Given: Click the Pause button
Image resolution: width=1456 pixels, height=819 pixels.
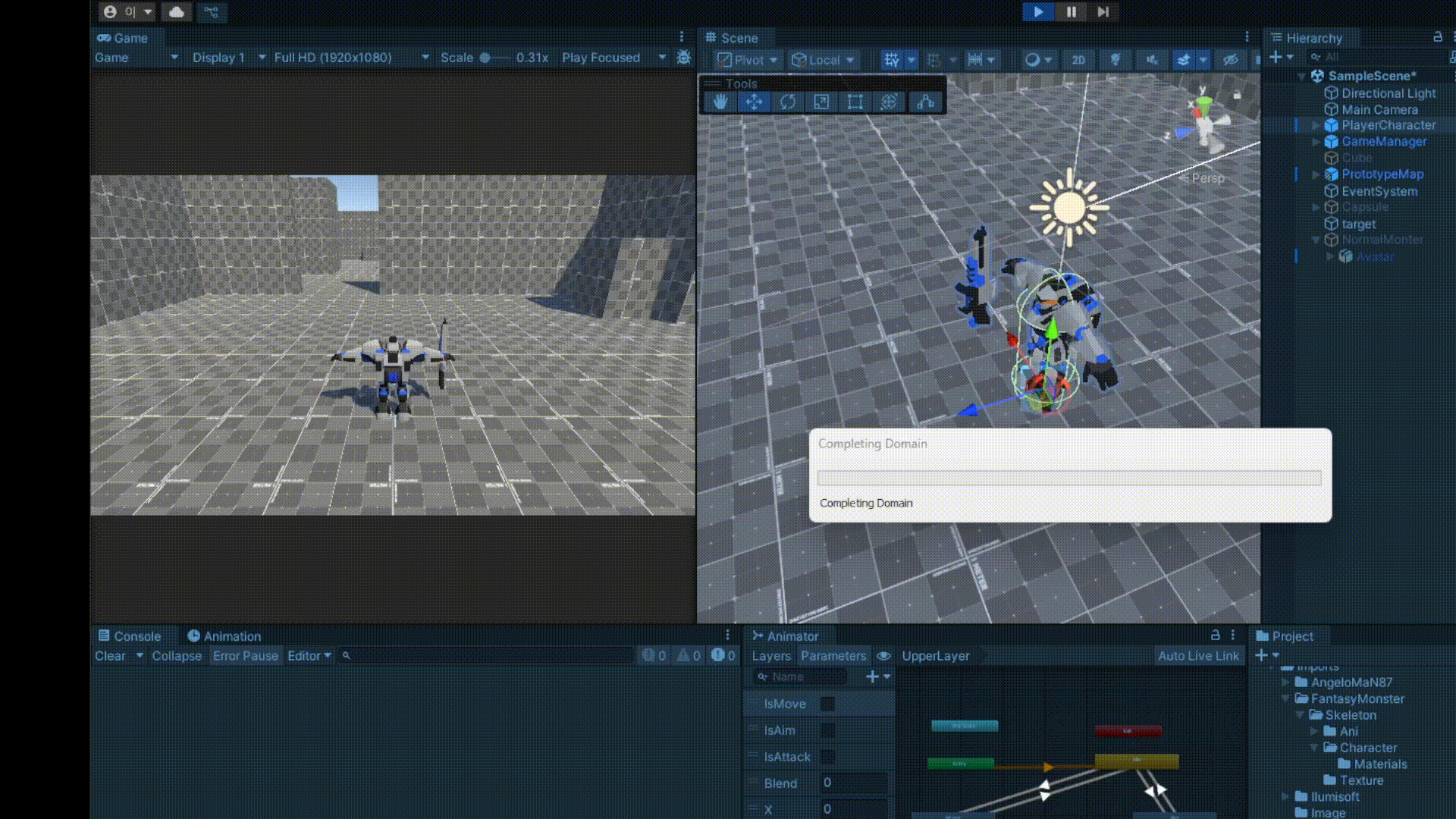Looking at the screenshot, I should click(1071, 11).
